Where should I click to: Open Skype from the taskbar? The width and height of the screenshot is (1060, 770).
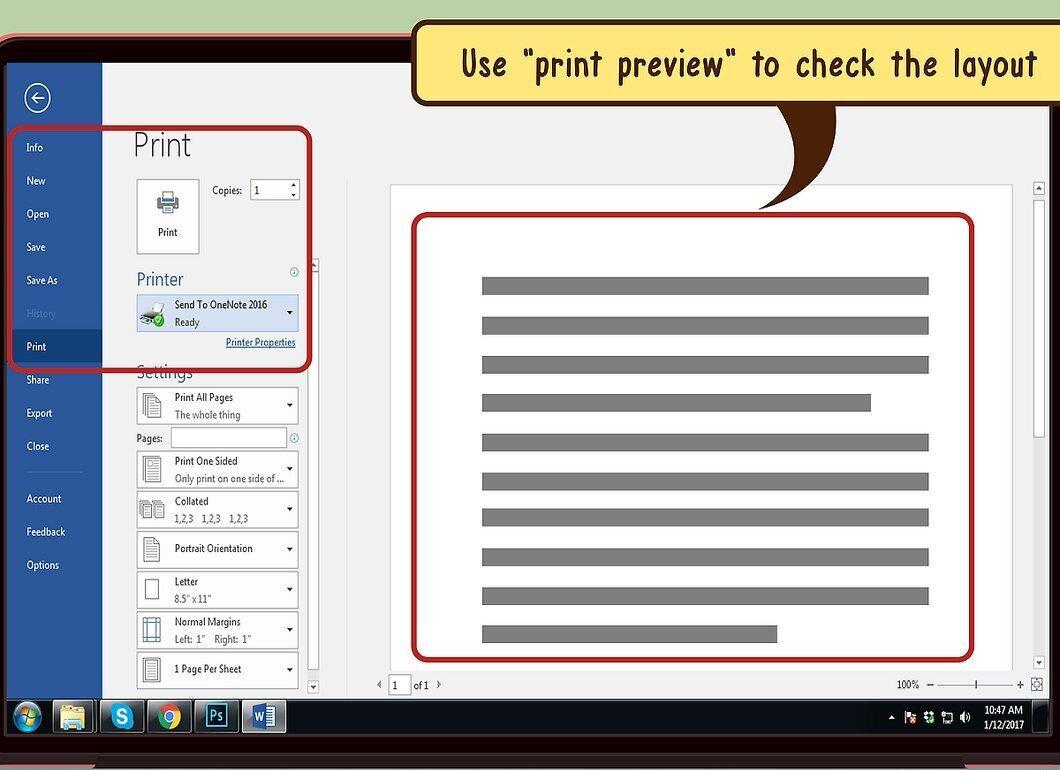pos(122,717)
